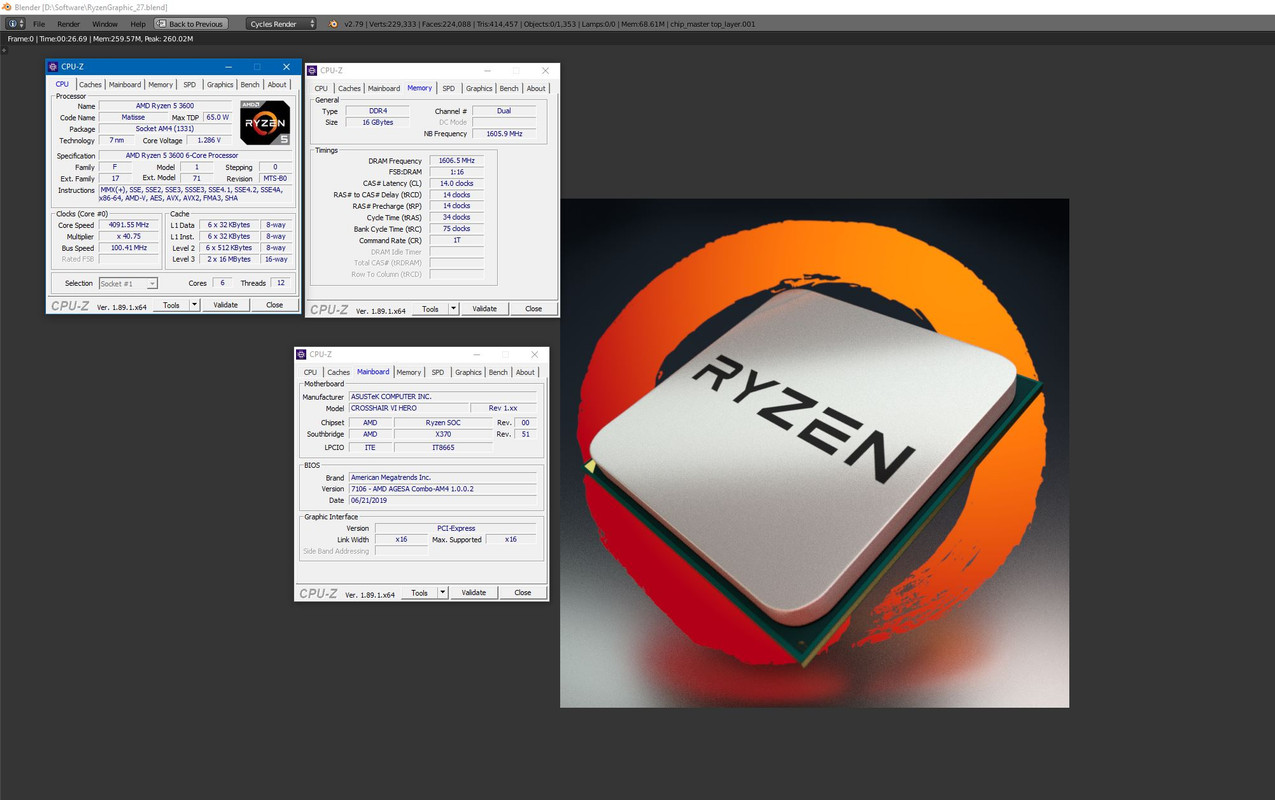The image size is (1275, 800).
Task: Open the Graphics tab in the CPU window
Action: (x=220, y=85)
